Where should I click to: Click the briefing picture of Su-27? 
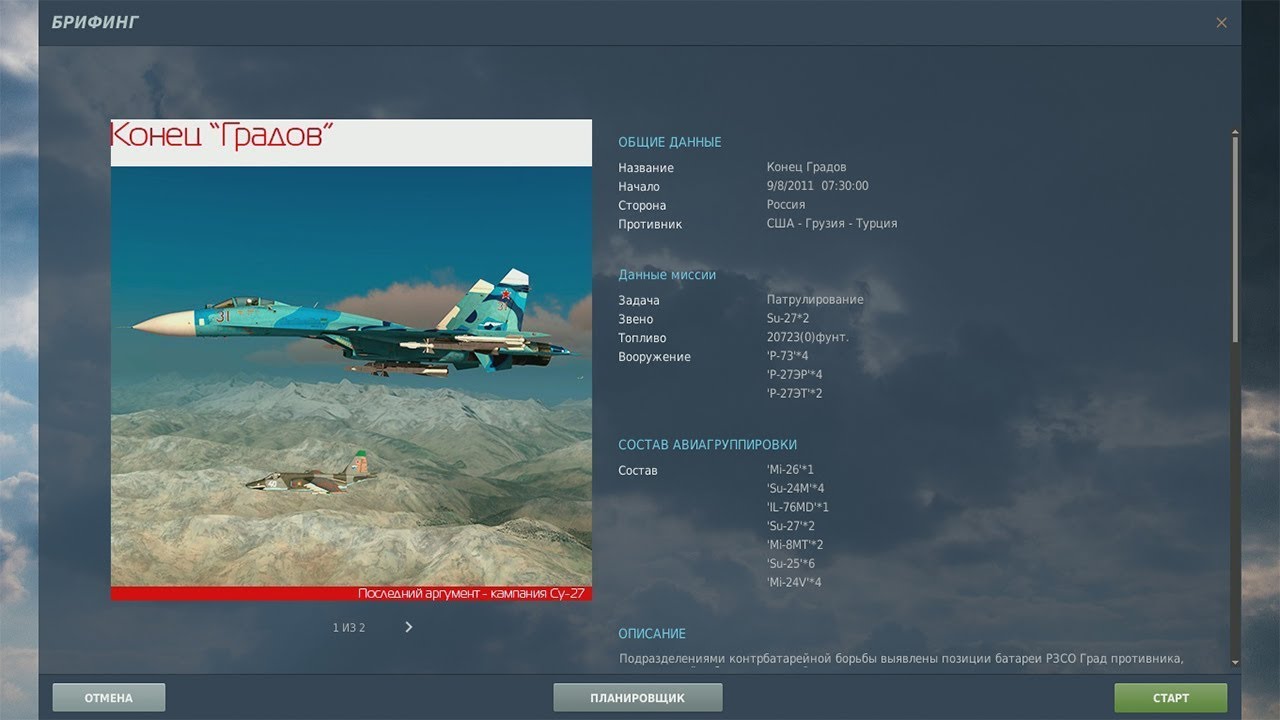[351, 360]
